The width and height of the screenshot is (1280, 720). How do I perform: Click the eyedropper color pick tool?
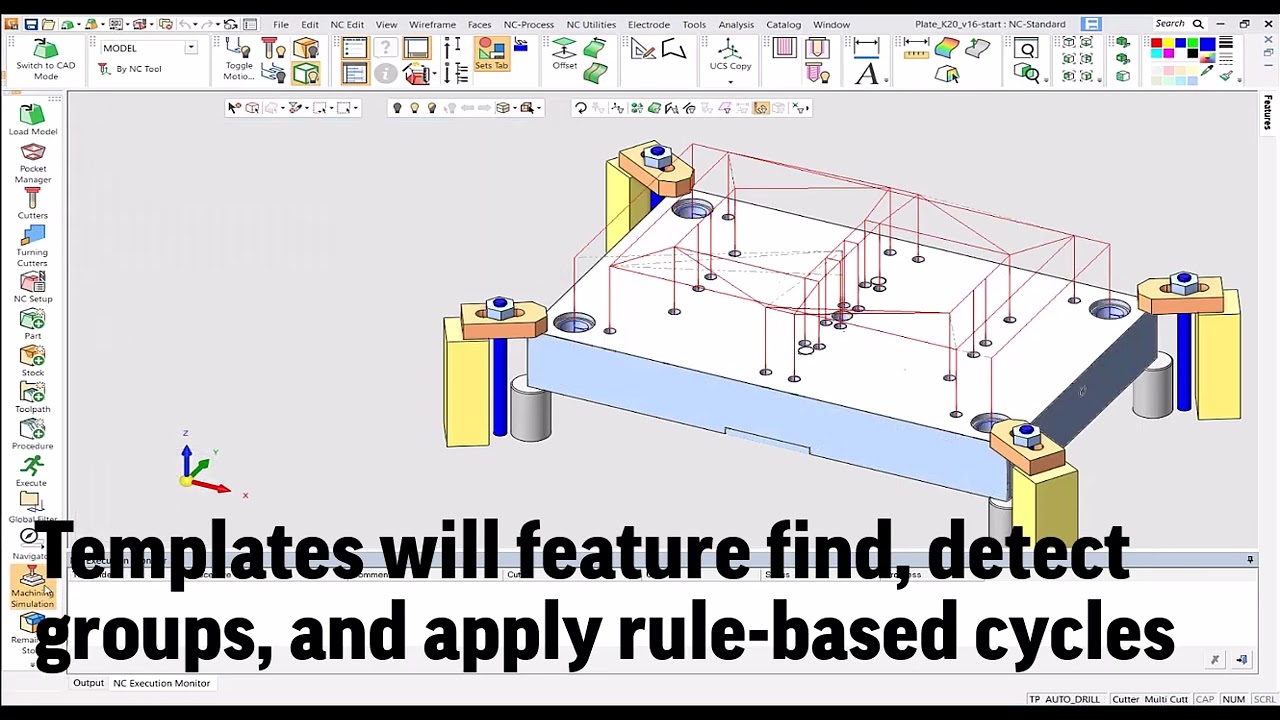click(1206, 71)
